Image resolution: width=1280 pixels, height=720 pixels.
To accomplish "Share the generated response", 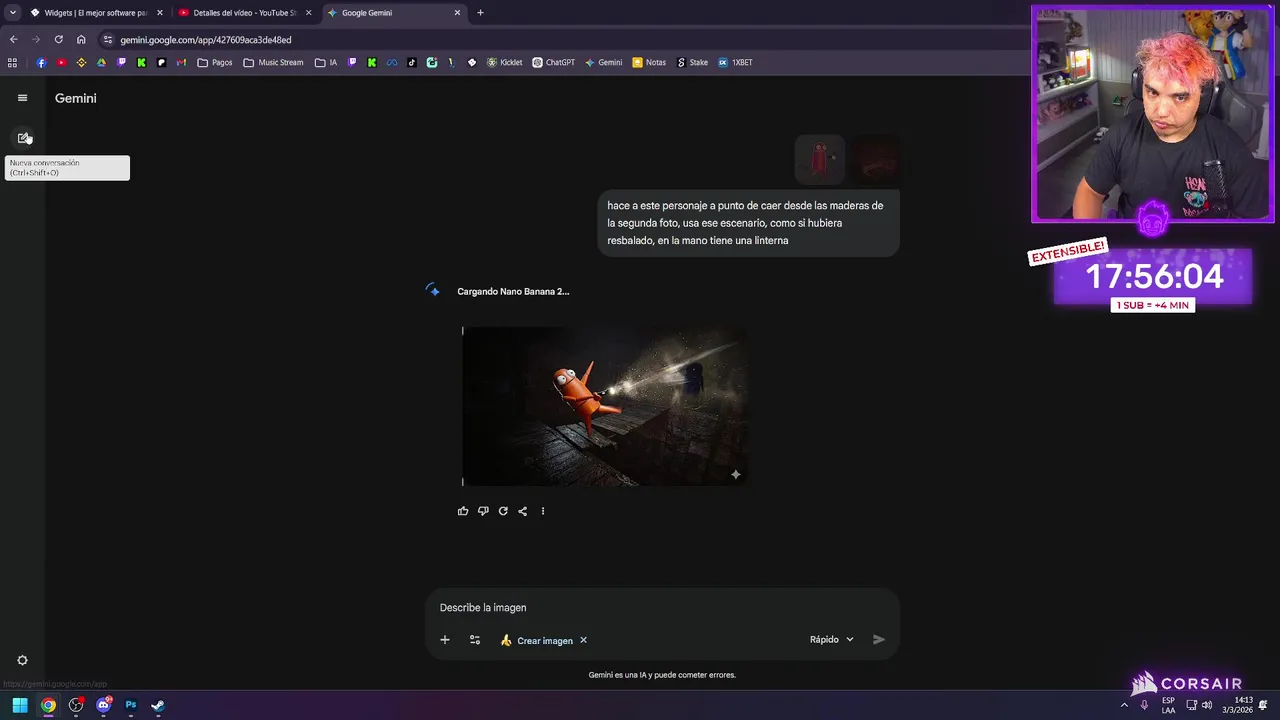I will click(522, 511).
